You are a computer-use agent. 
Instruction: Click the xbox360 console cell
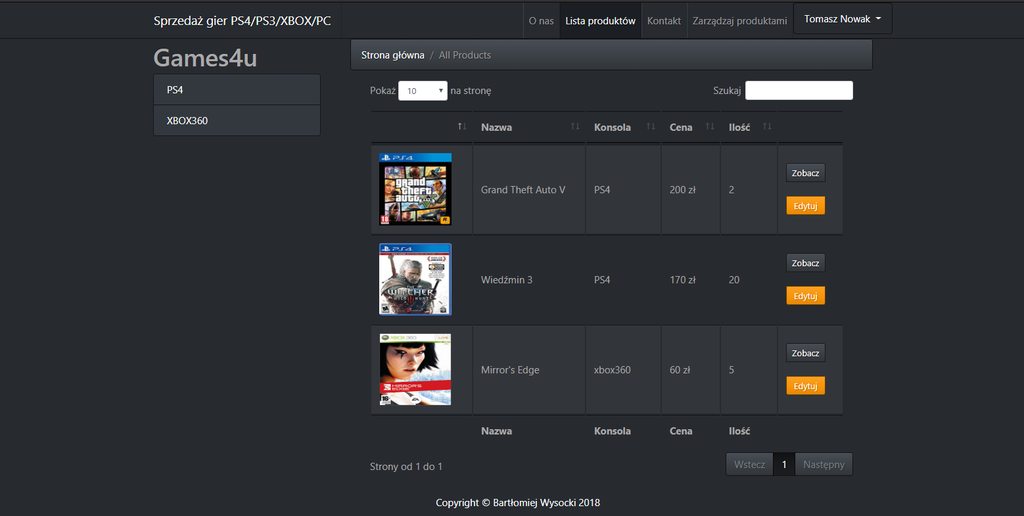624,370
